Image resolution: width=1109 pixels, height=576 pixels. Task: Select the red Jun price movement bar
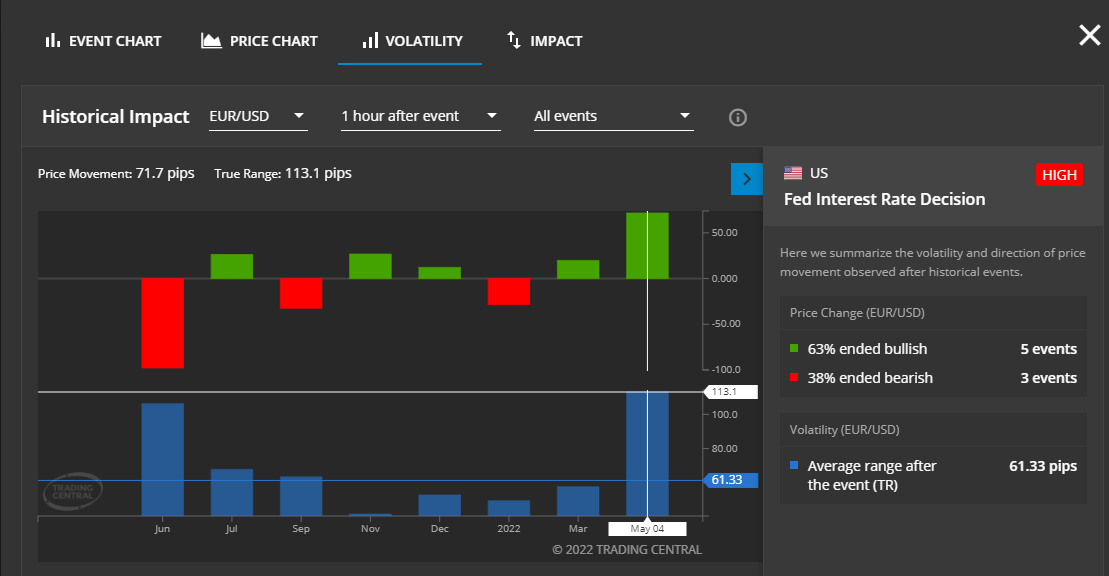pyautogui.click(x=162, y=323)
